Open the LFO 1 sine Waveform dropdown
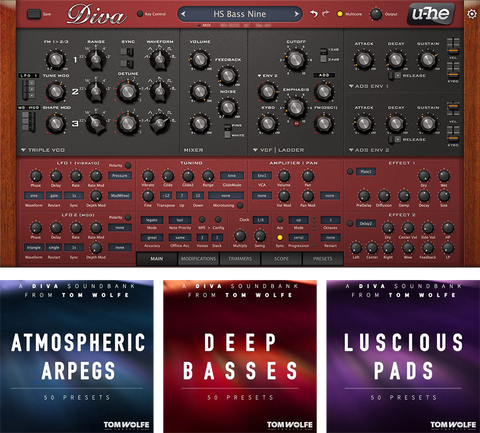Screen dimensions: 480x433 pyautogui.click(x=34, y=195)
